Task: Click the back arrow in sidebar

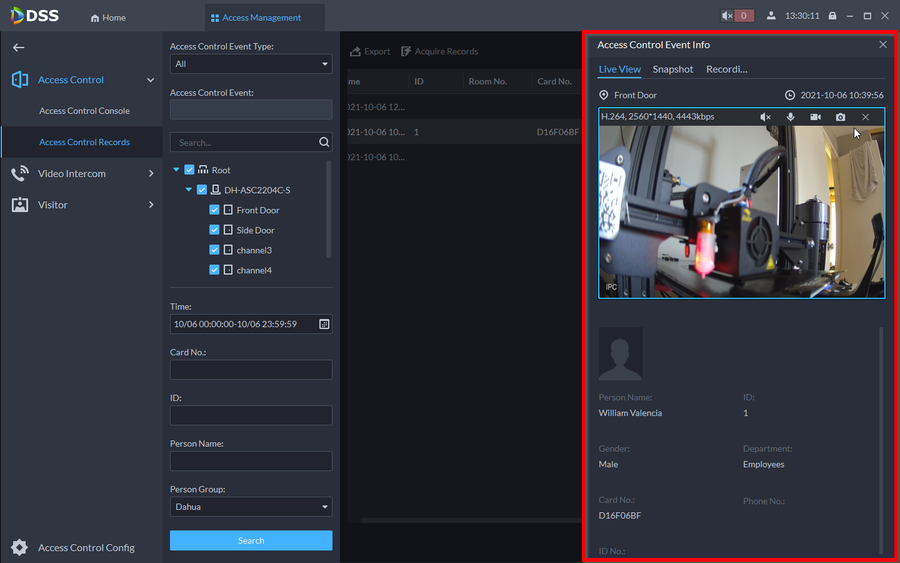Action: (x=18, y=47)
